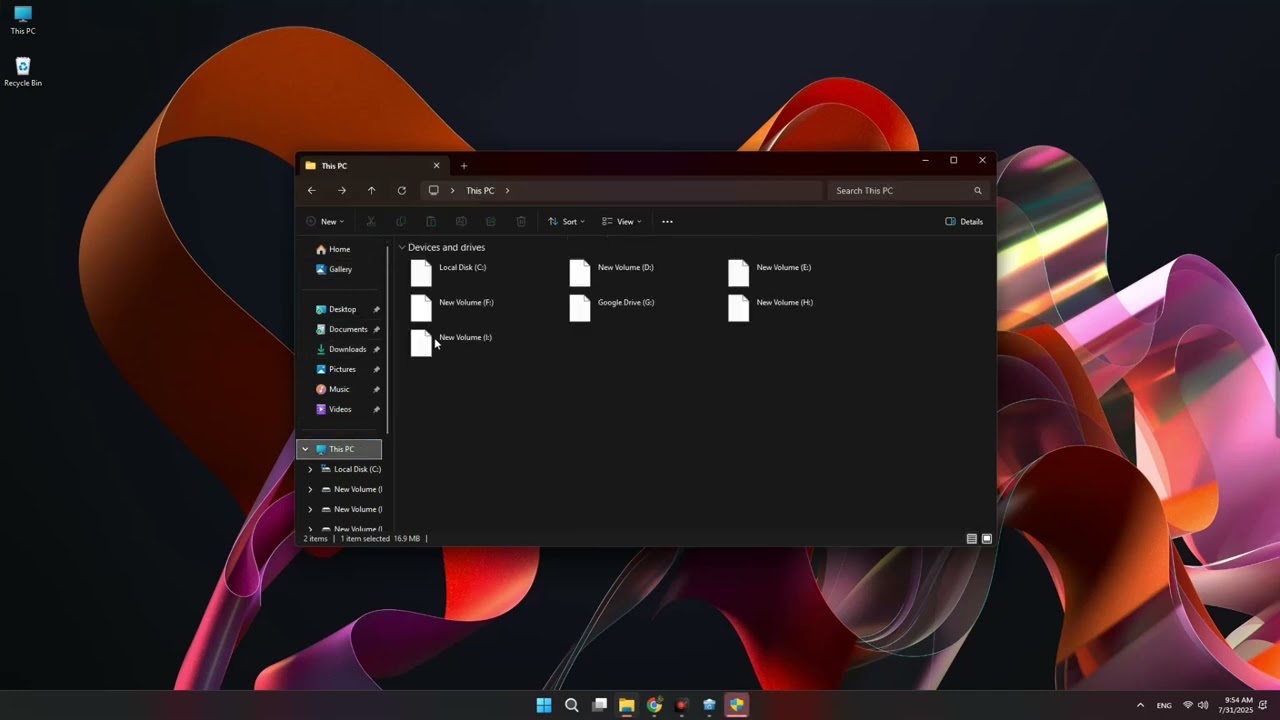Select the This PC desktop icon
The height and width of the screenshot is (720, 1280).
click(23, 20)
